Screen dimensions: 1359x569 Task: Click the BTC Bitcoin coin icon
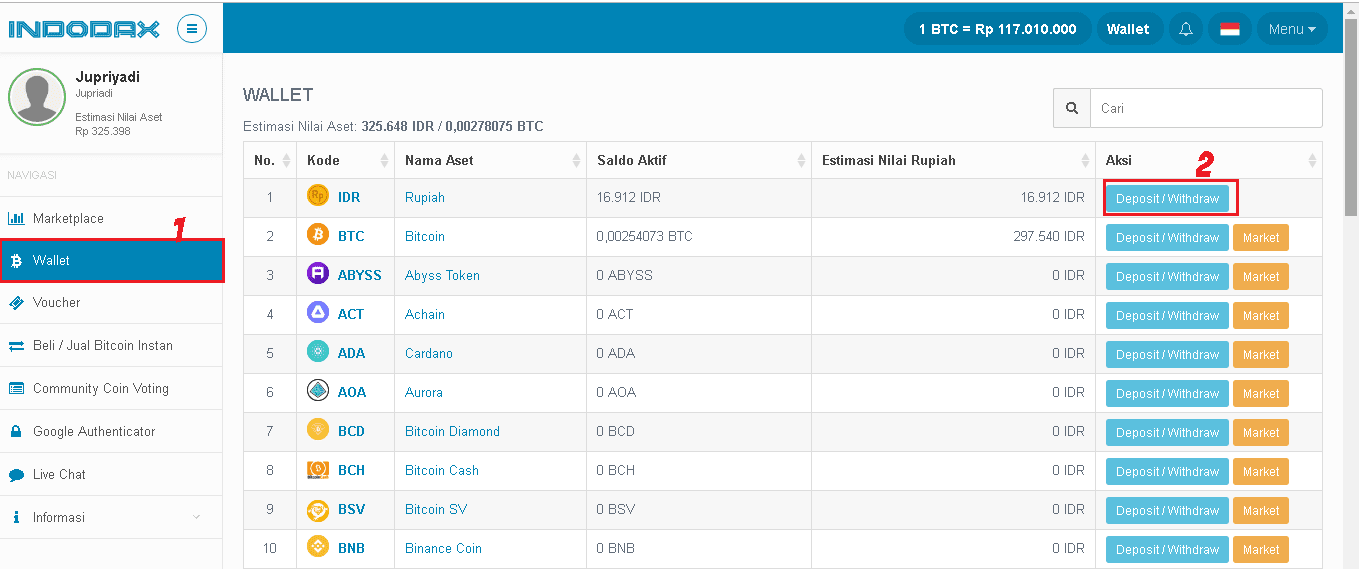pos(318,236)
